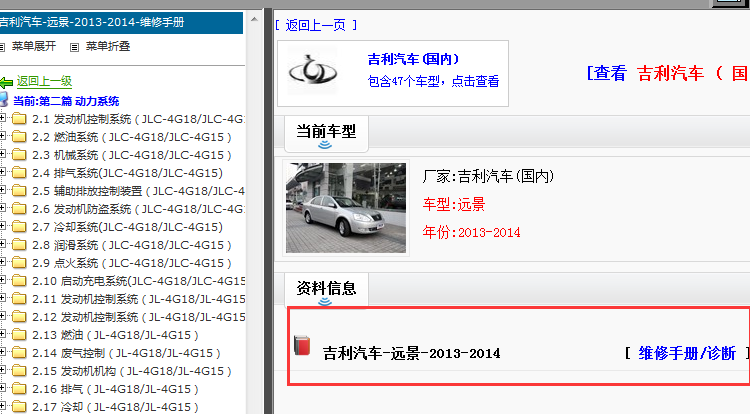The height and width of the screenshot is (414, 750).
Task: Click the Geely brand logo image
Action: [x=313, y=71]
